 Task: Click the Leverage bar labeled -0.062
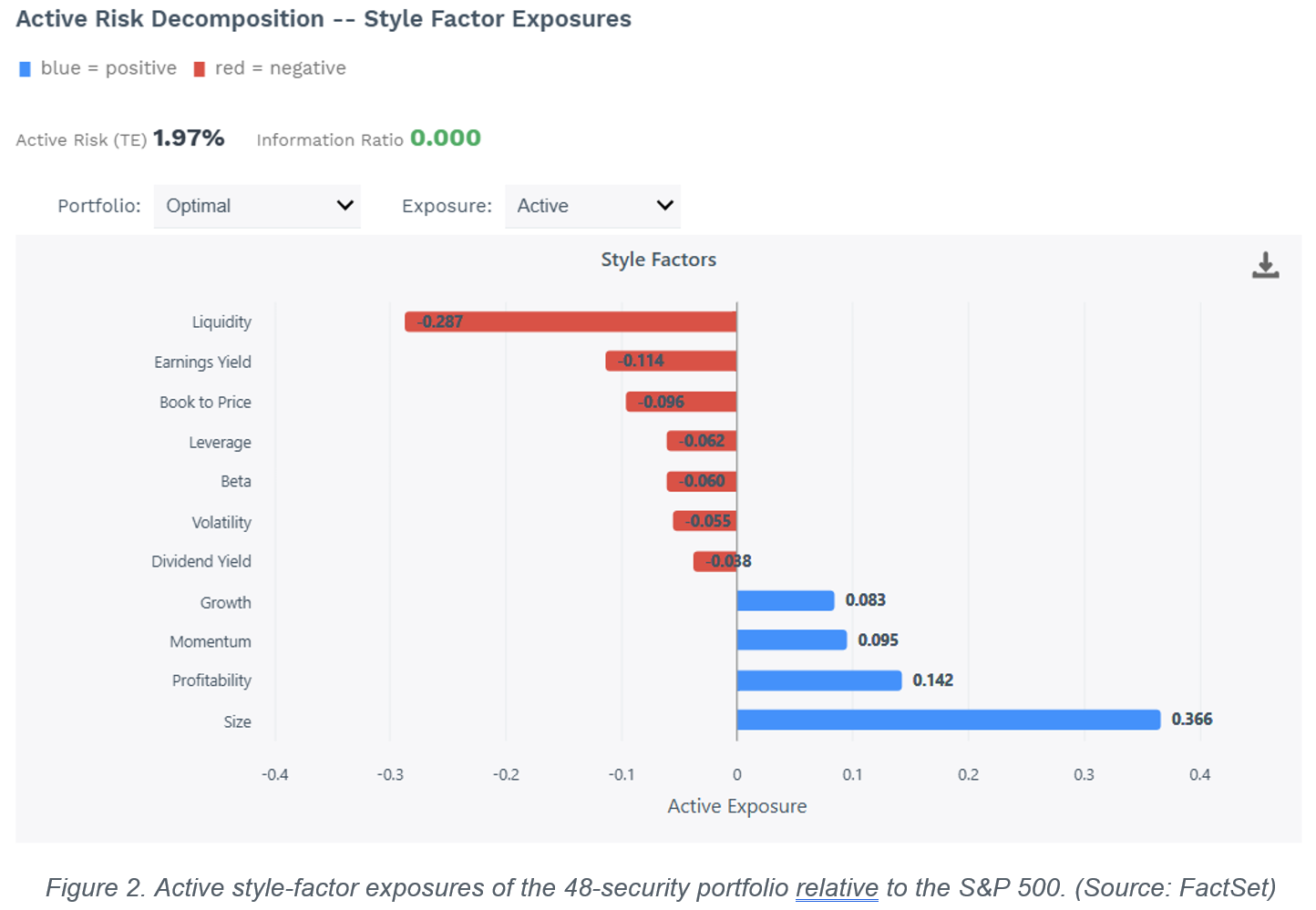tap(701, 441)
